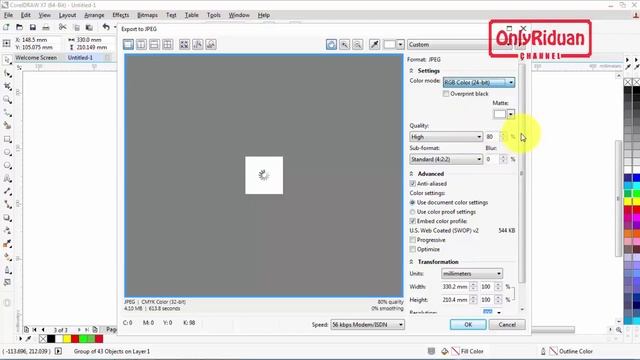
Task: Open the Bitmaps menu
Action: click(147, 15)
